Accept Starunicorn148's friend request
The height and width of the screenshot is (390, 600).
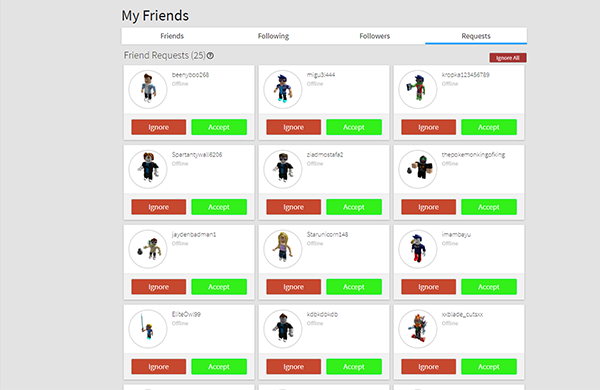(x=354, y=287)
